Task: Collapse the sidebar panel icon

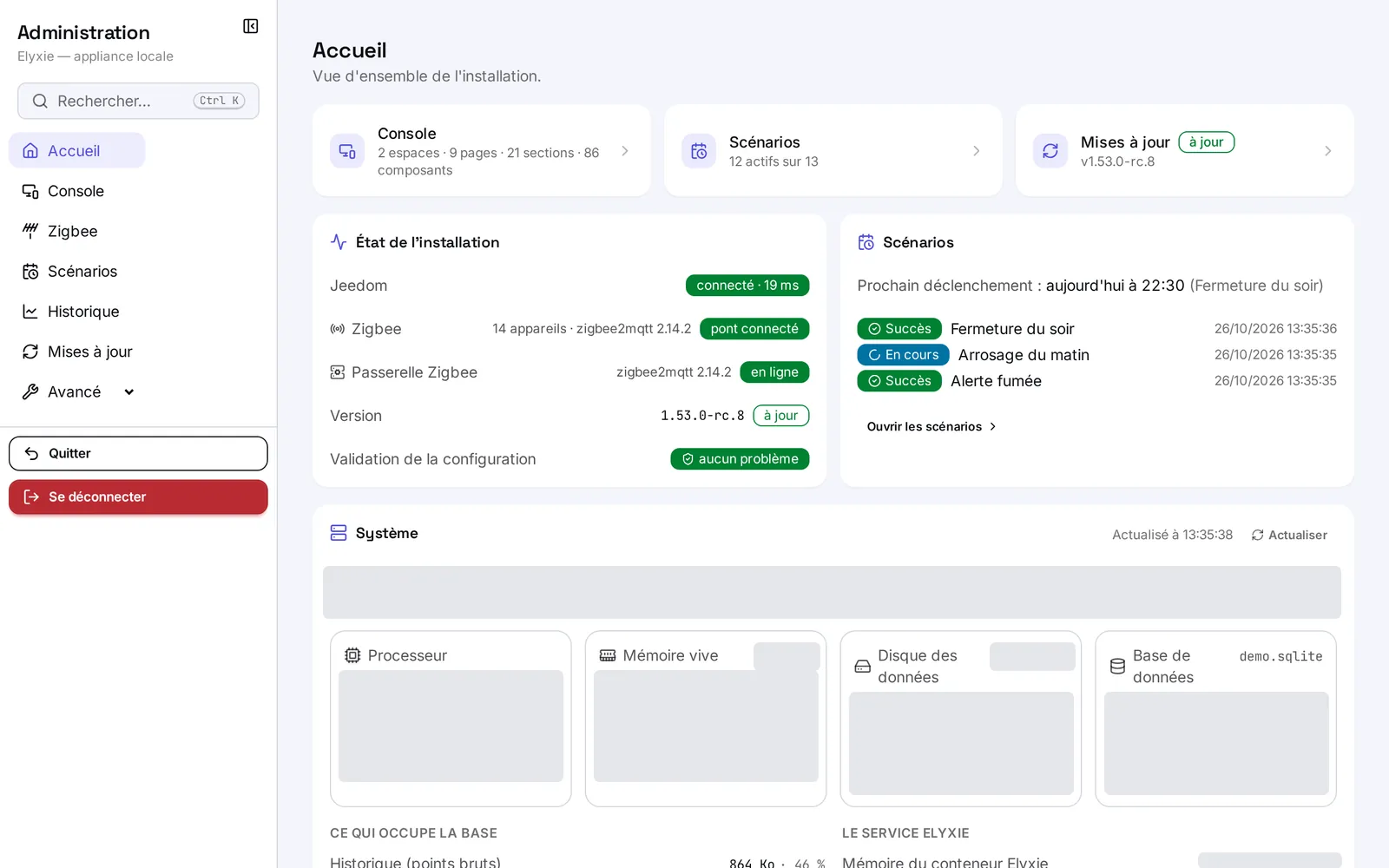Action: point(250,26)
